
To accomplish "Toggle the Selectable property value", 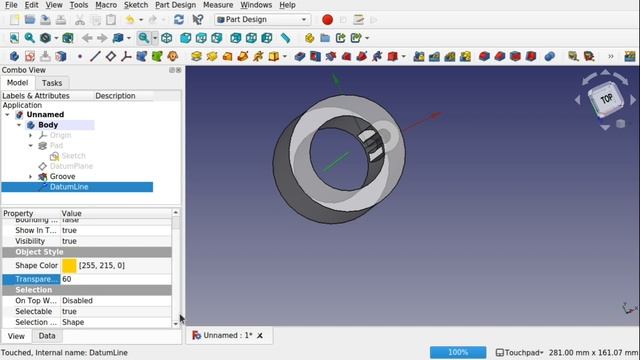I will click(x=116, y=311).
